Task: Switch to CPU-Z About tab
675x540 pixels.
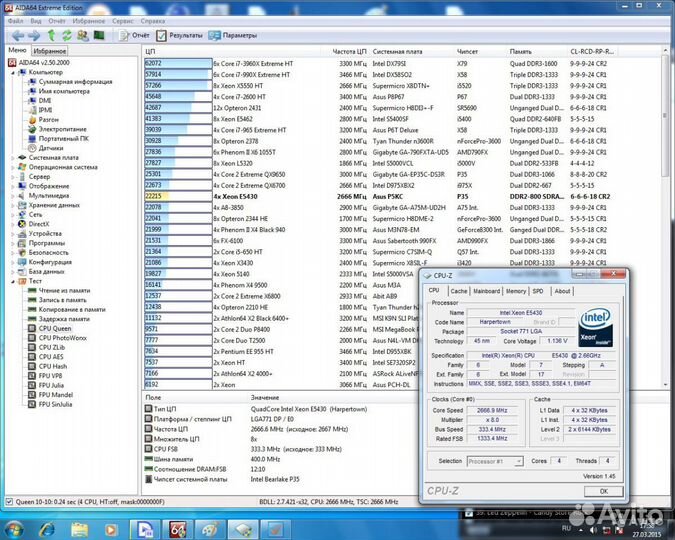Action: (x=562, y=291)
